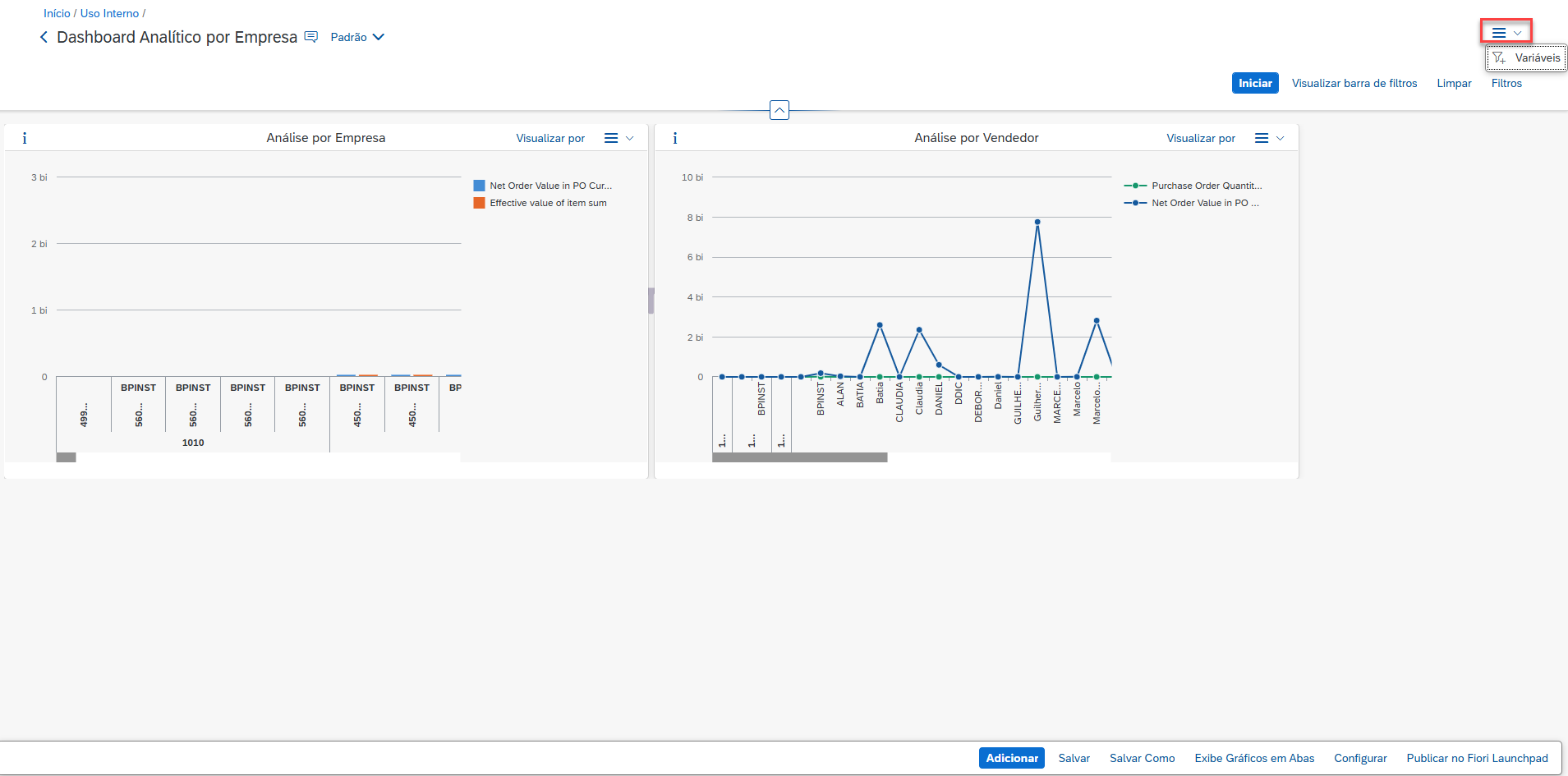
Task: Click Visualizar barra de filtros
Action: pos(1354,83)
